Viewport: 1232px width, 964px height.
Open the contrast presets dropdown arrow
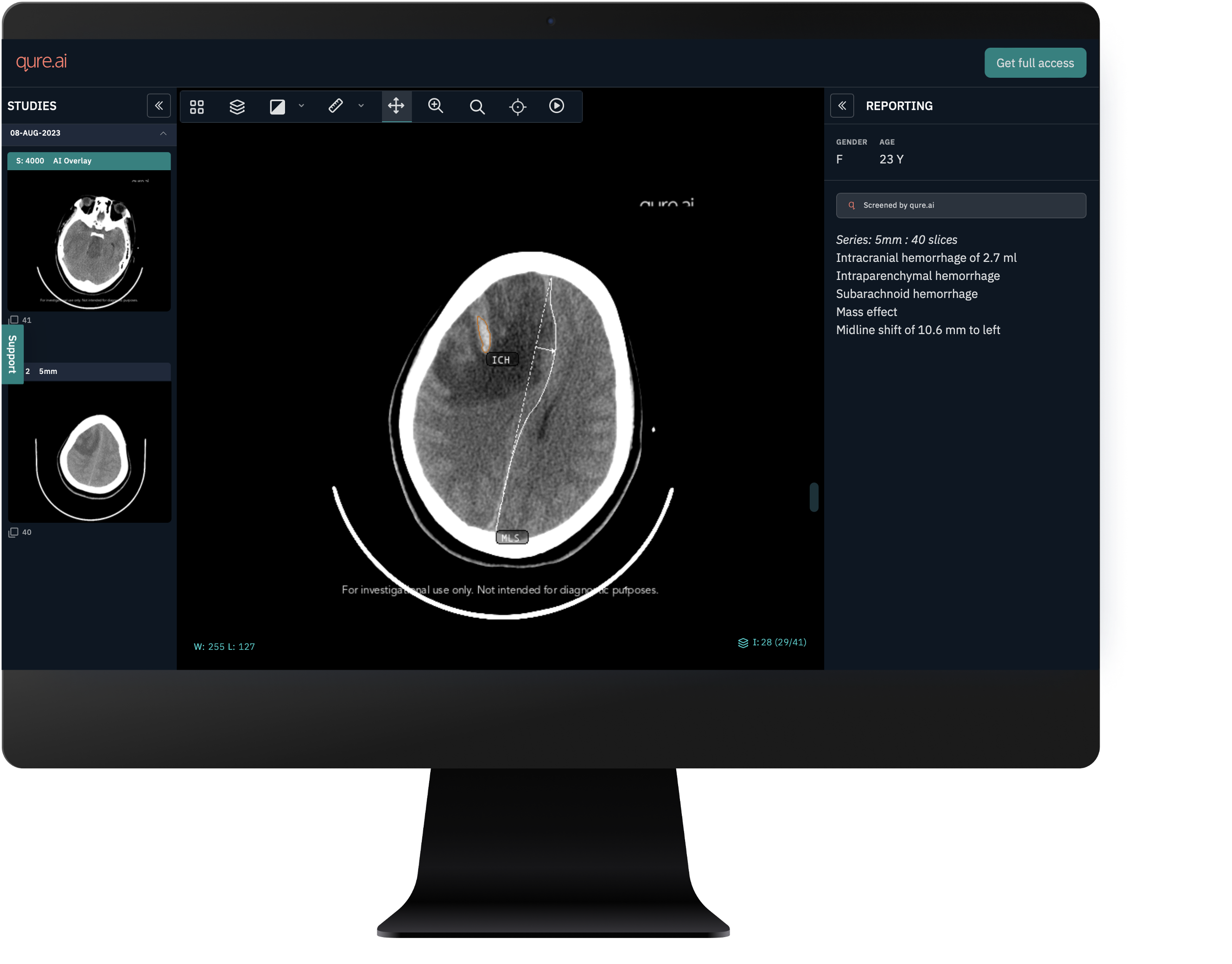click(x=301, y=106)
